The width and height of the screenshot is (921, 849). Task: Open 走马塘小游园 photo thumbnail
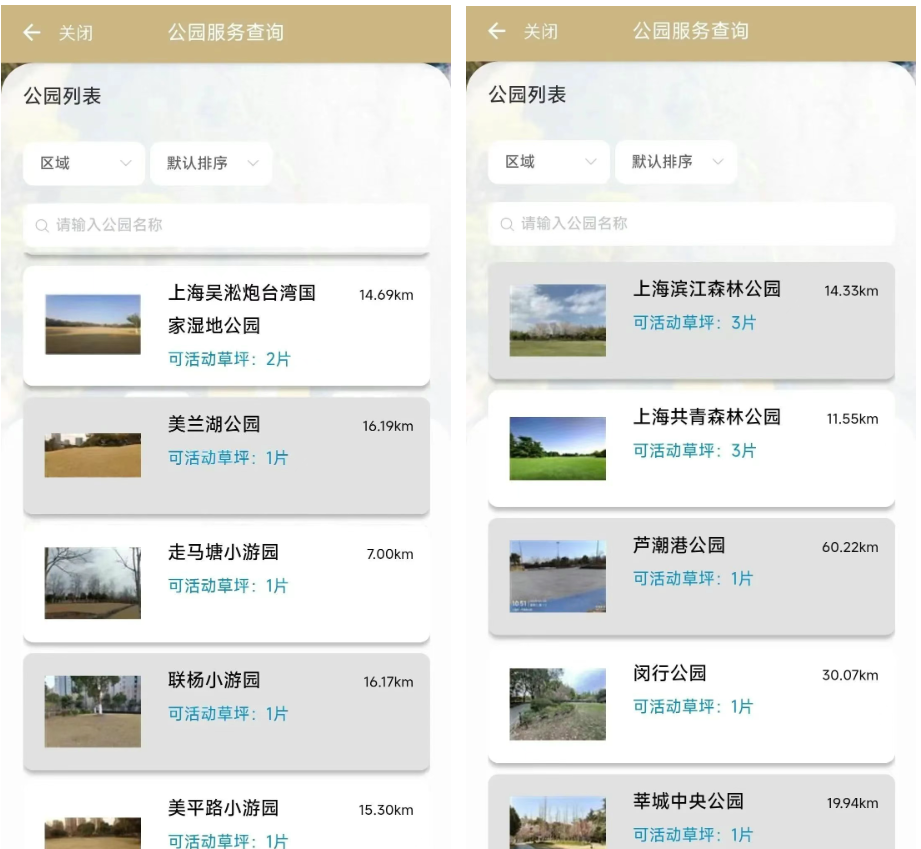click(93, 583)
